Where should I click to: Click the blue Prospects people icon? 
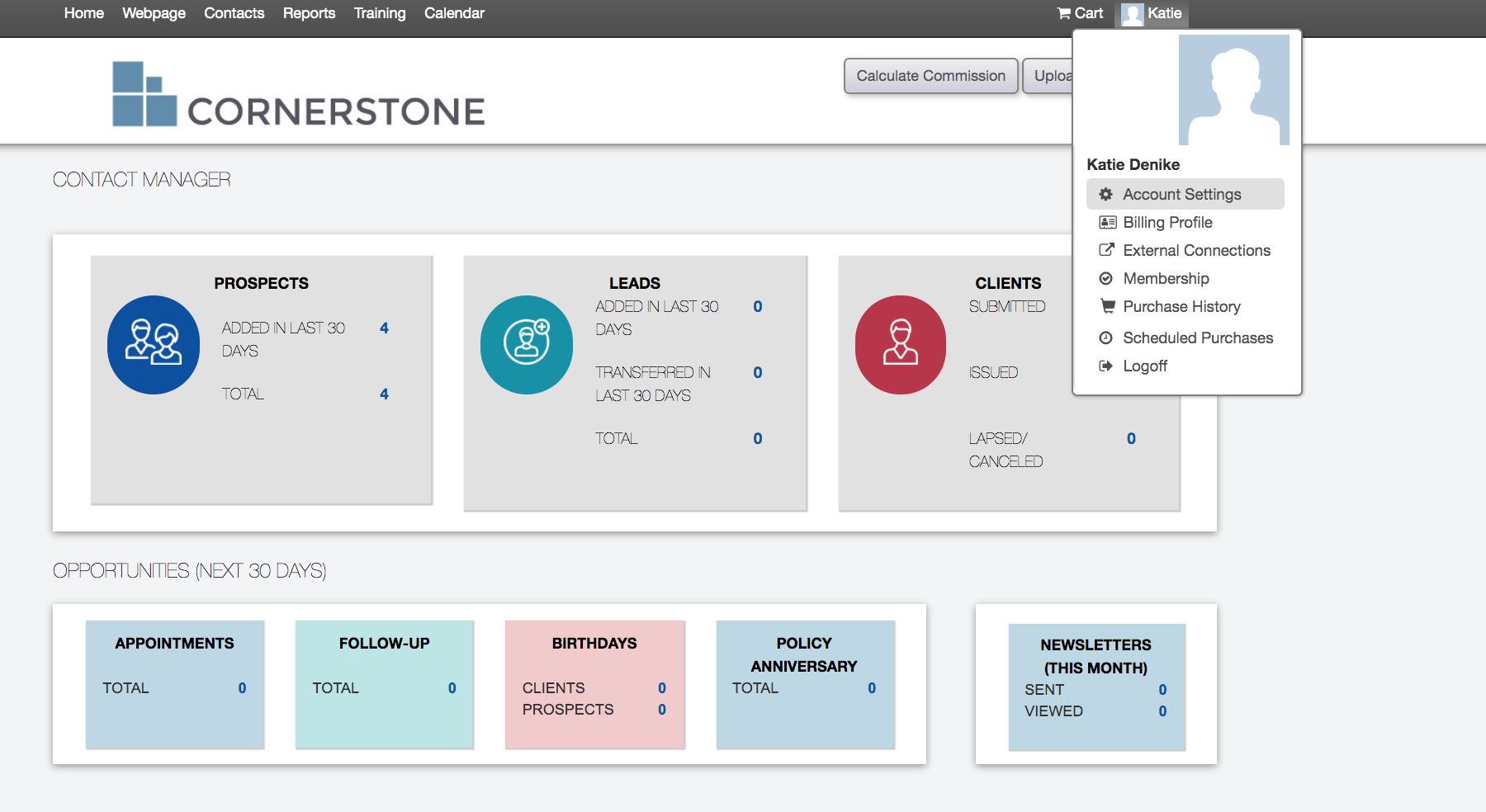tap(154, 345)
